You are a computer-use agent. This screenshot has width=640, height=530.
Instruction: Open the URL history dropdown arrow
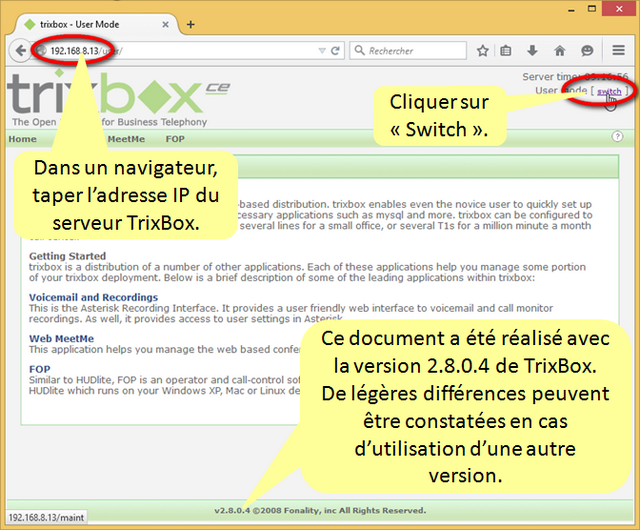322,51
